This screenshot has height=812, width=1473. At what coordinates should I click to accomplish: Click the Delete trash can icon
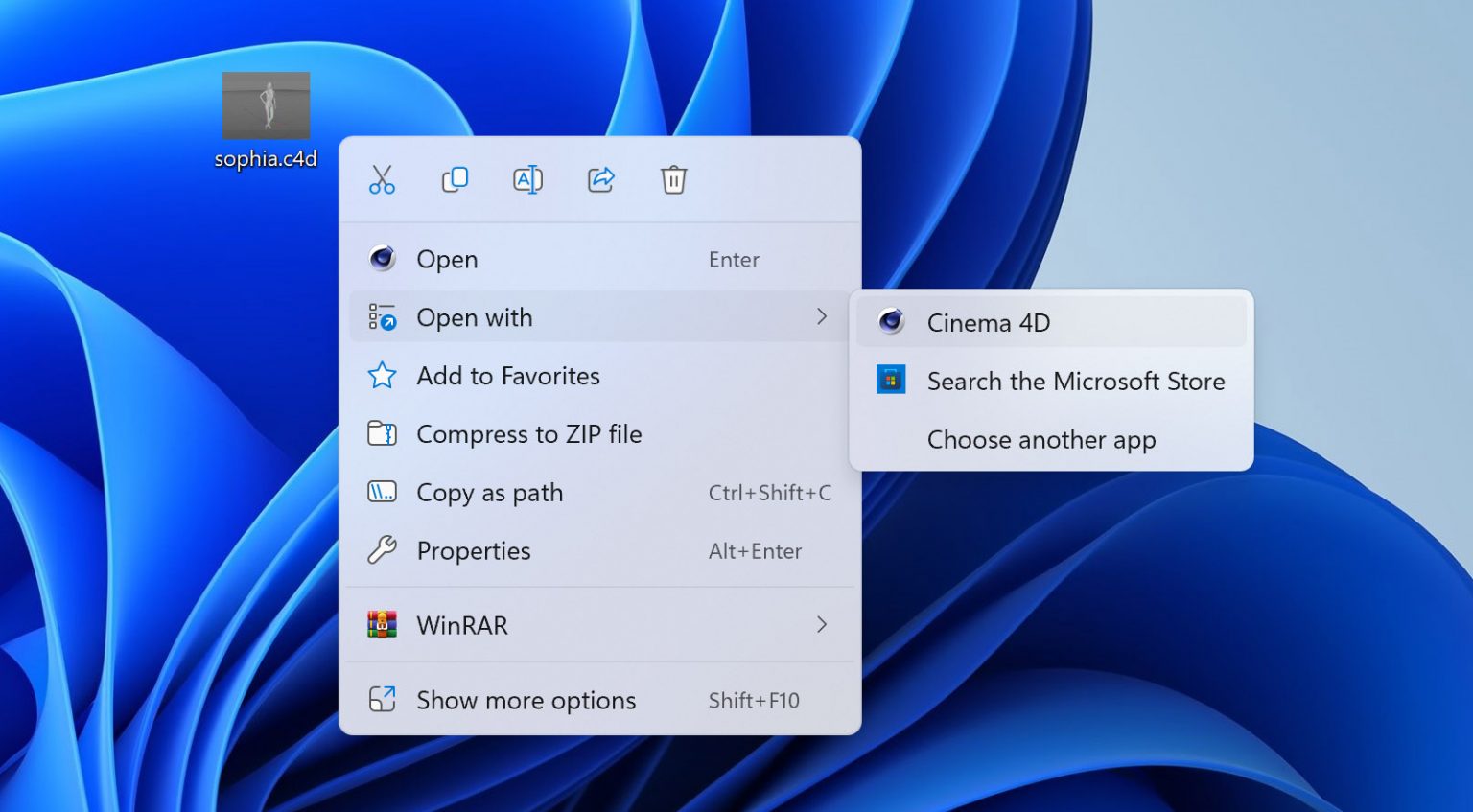[673, 179]
